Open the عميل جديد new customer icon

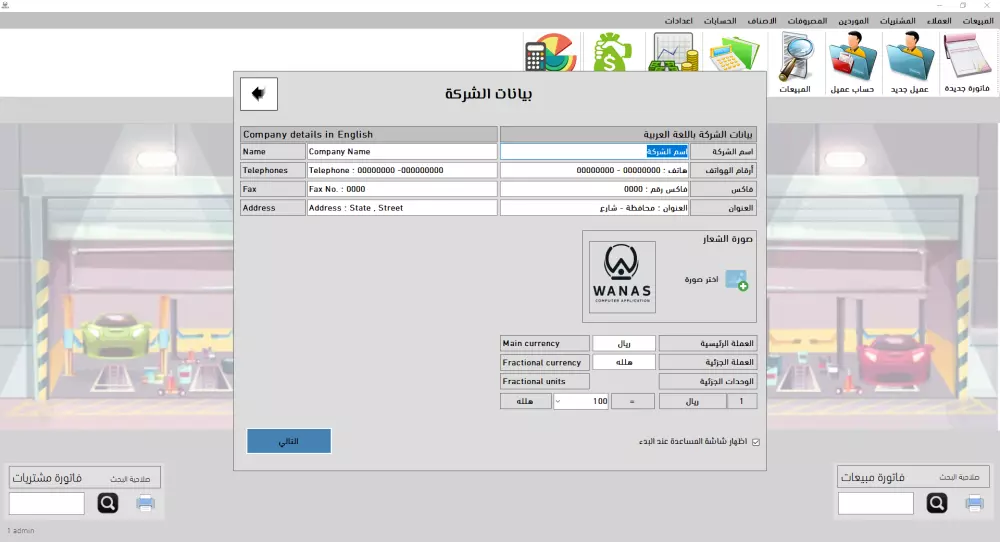[x=910, y=62]
